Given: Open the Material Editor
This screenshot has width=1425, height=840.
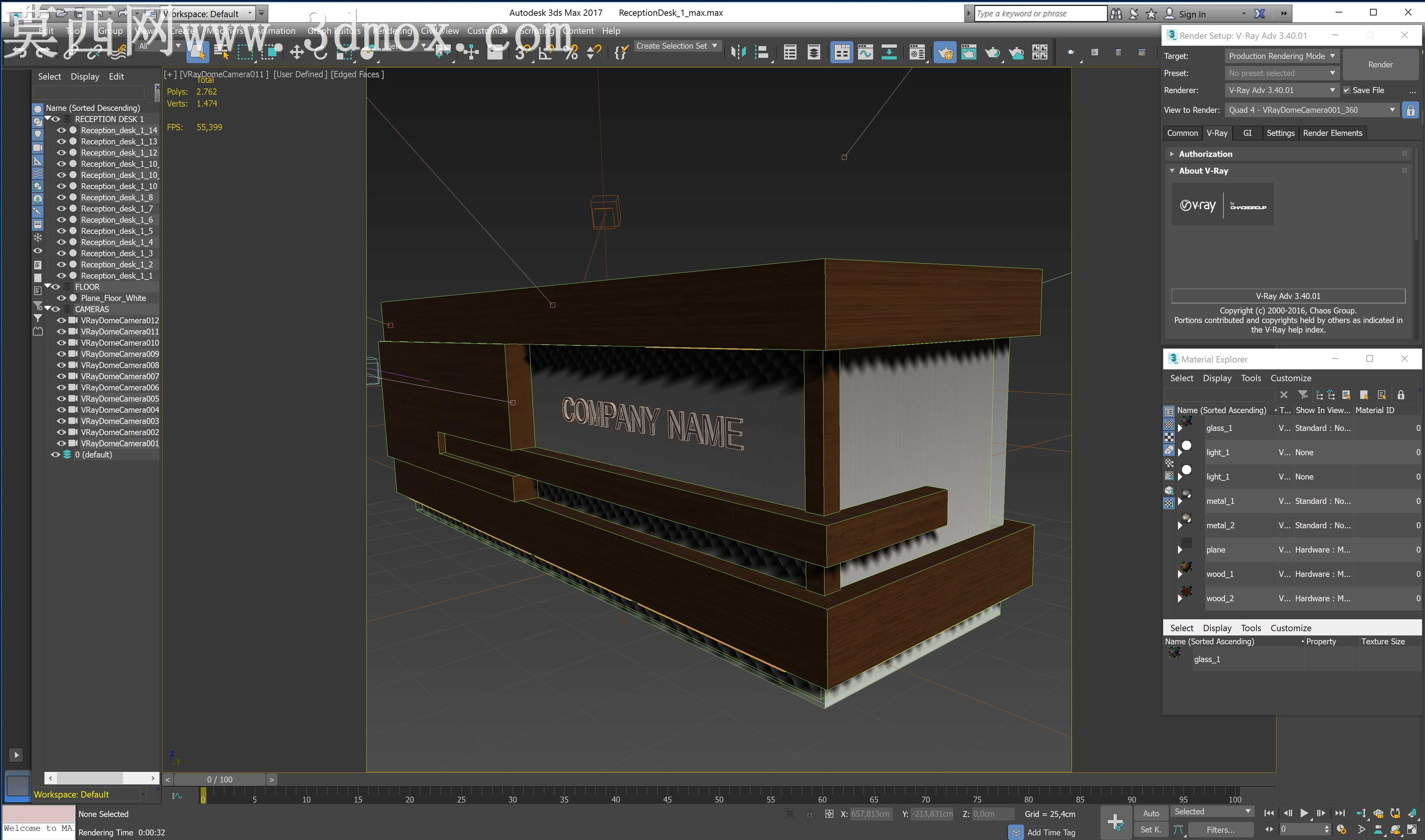Looking at the screenshot, I should click(x=917, y=53).
